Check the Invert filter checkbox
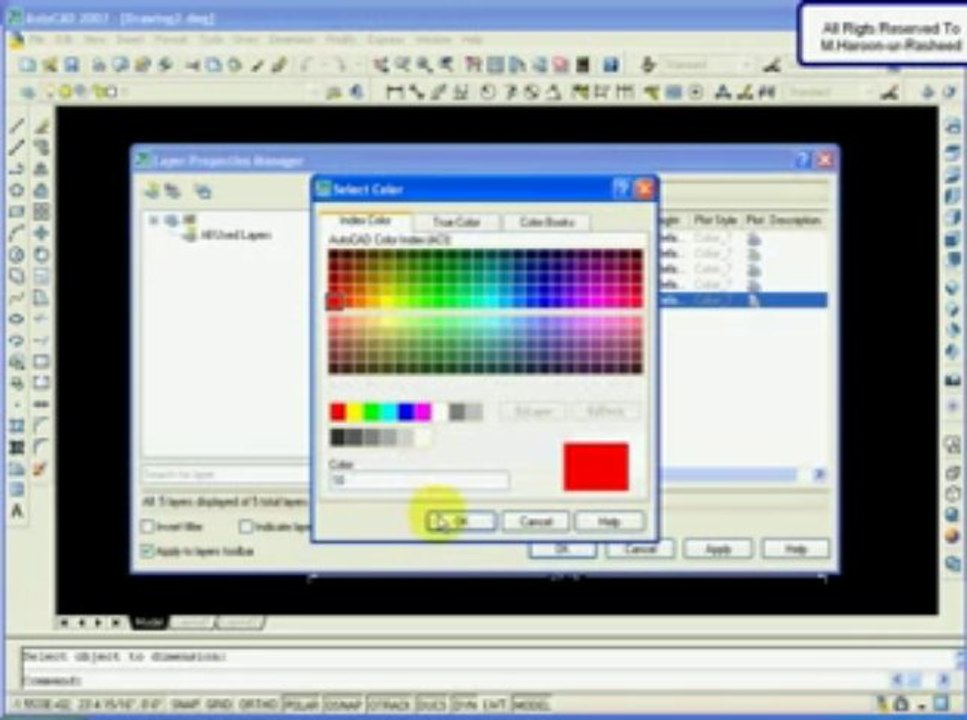 tap(147, 526)
